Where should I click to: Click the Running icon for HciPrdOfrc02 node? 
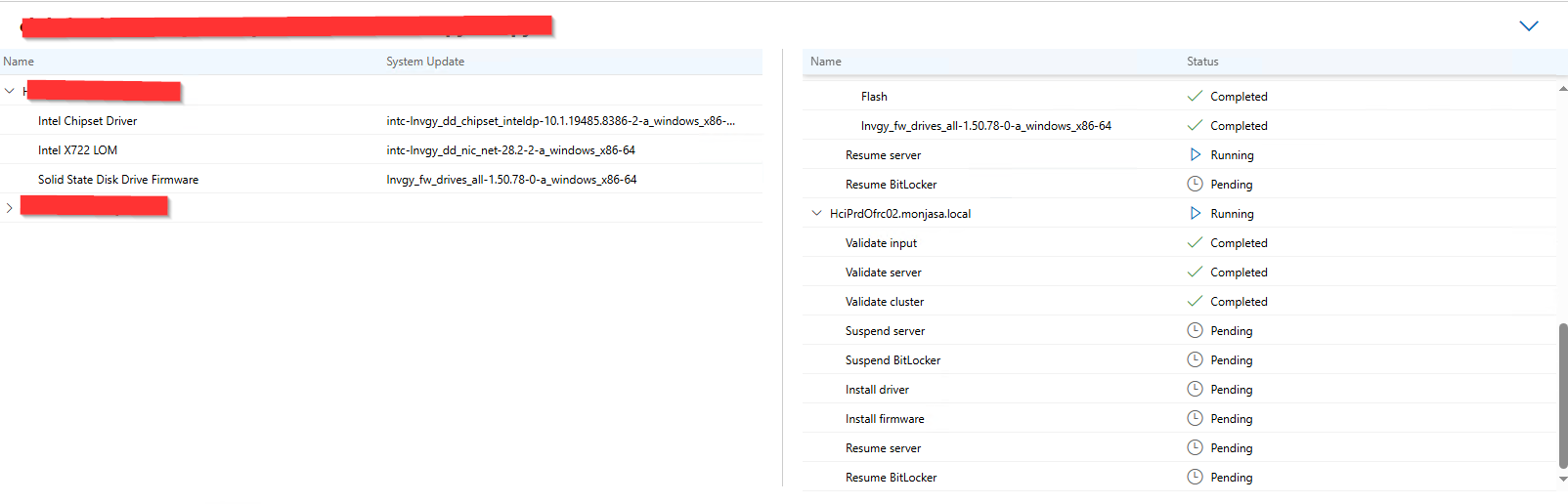pyautogui.click(x=1195, y=214)
